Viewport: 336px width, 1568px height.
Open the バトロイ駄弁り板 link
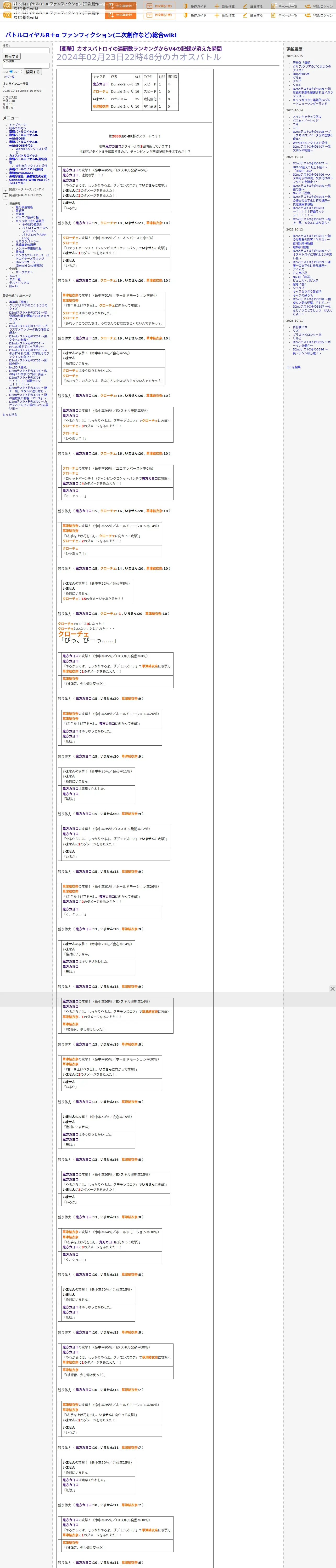(27, 217)
